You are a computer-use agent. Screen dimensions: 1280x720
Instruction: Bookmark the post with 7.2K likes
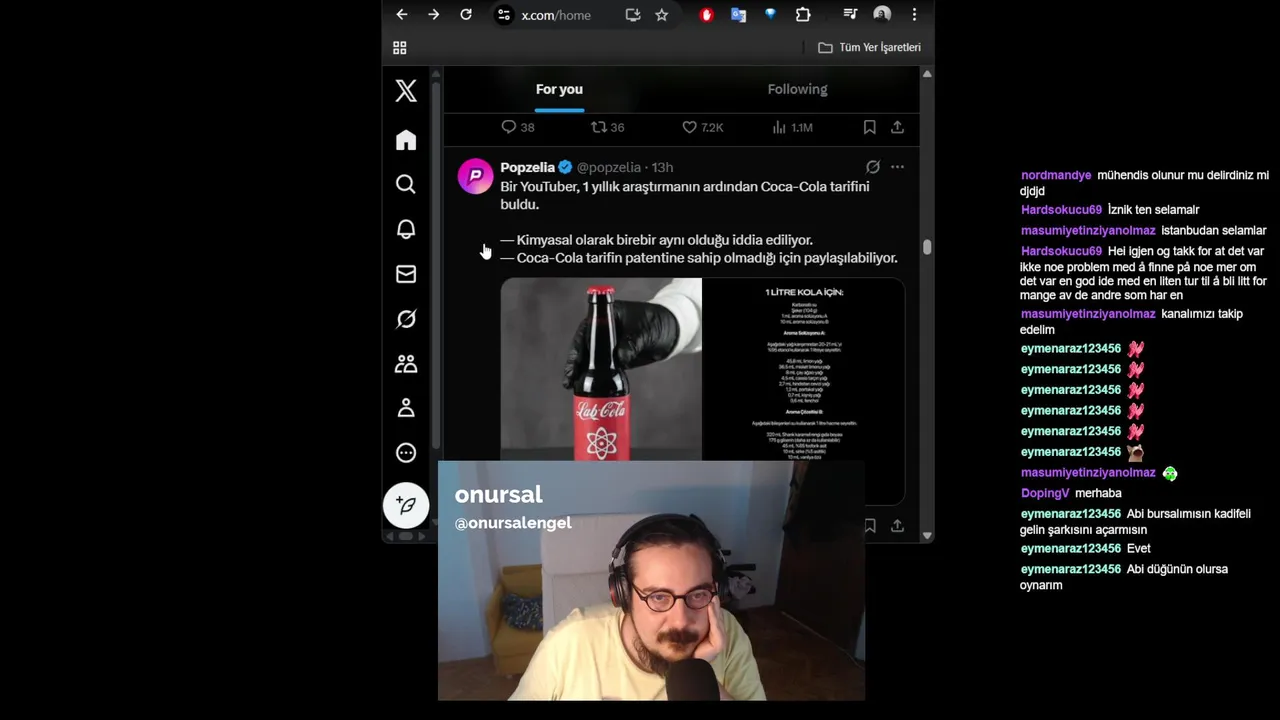click(870, 127)
